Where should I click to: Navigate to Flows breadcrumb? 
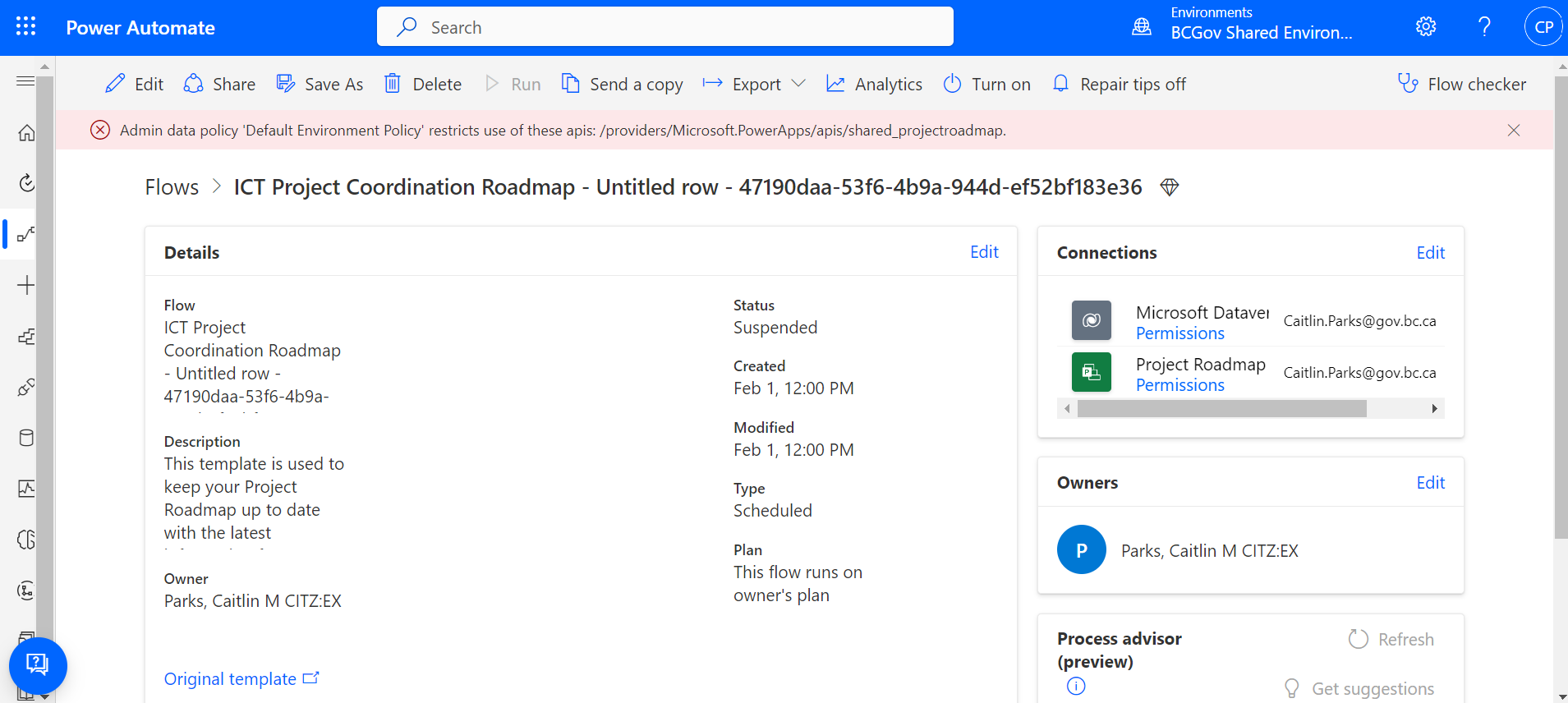click(x=172, y=187)
